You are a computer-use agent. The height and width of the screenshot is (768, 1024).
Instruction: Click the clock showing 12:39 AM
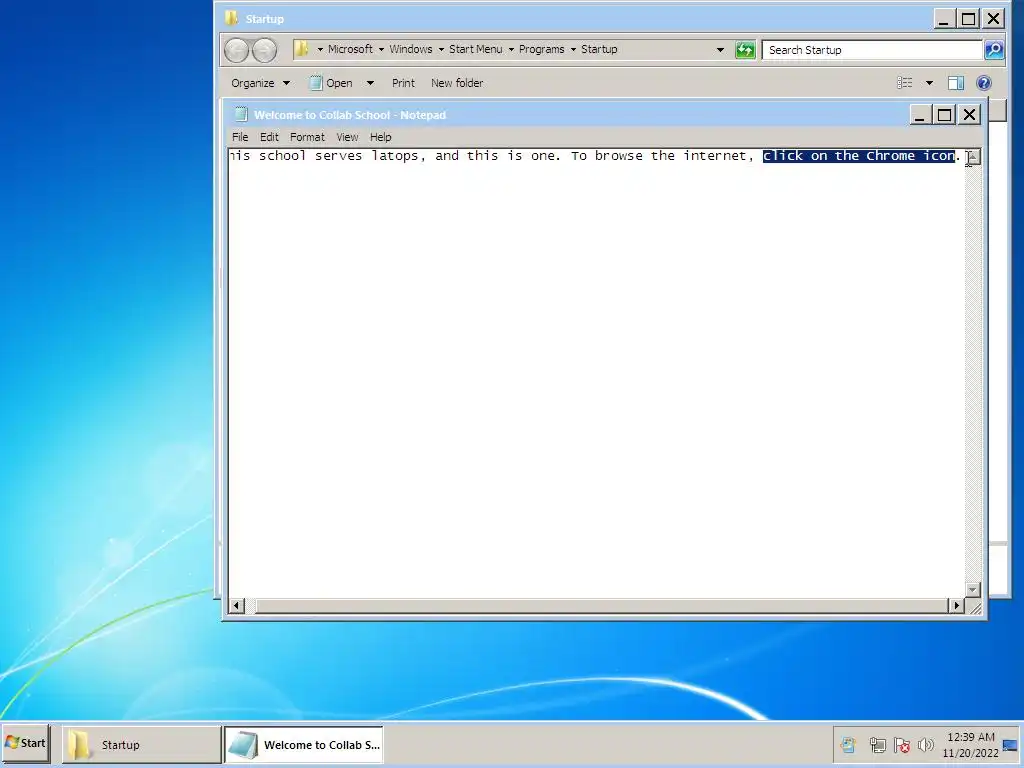coord(970,737)
